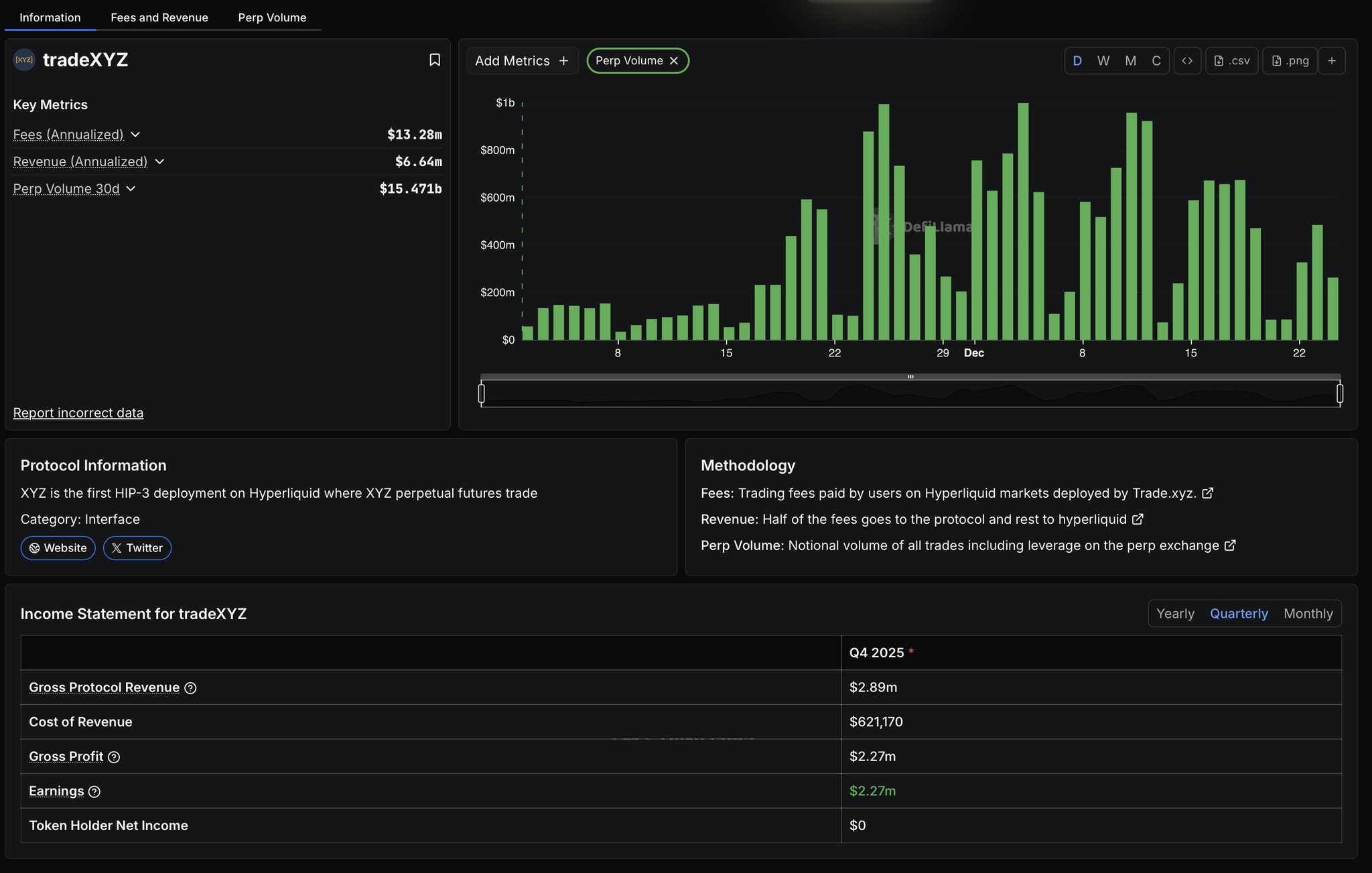This screenshot has height=873, width=1372.
Task: Switch chart to monthly grouping
Action: click(x=1130, y=61)
